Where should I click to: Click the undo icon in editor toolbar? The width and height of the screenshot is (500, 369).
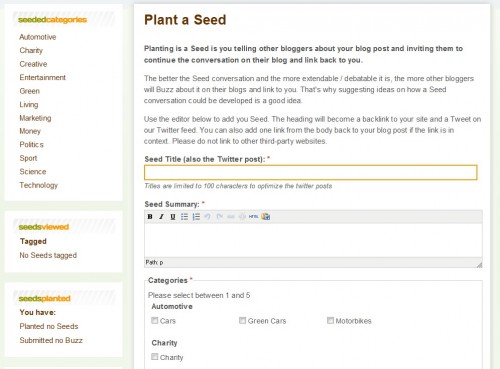[207, 217]
